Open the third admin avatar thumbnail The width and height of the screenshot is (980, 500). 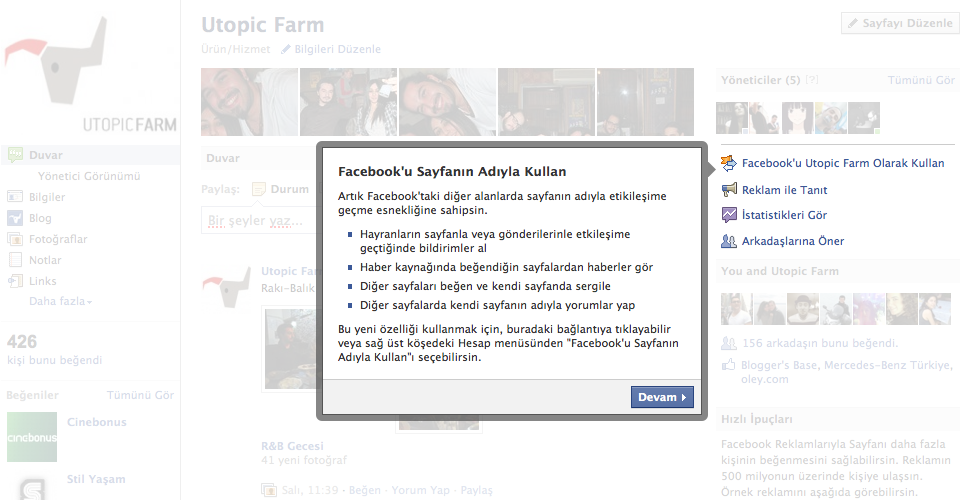(798, 118)
